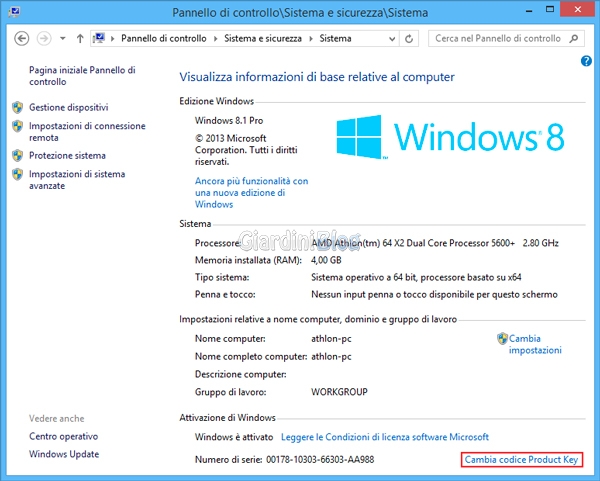Viewport: 600px width, 481px height.
Task: Open Protezione sistema link
Action: [x=67, y=156]
